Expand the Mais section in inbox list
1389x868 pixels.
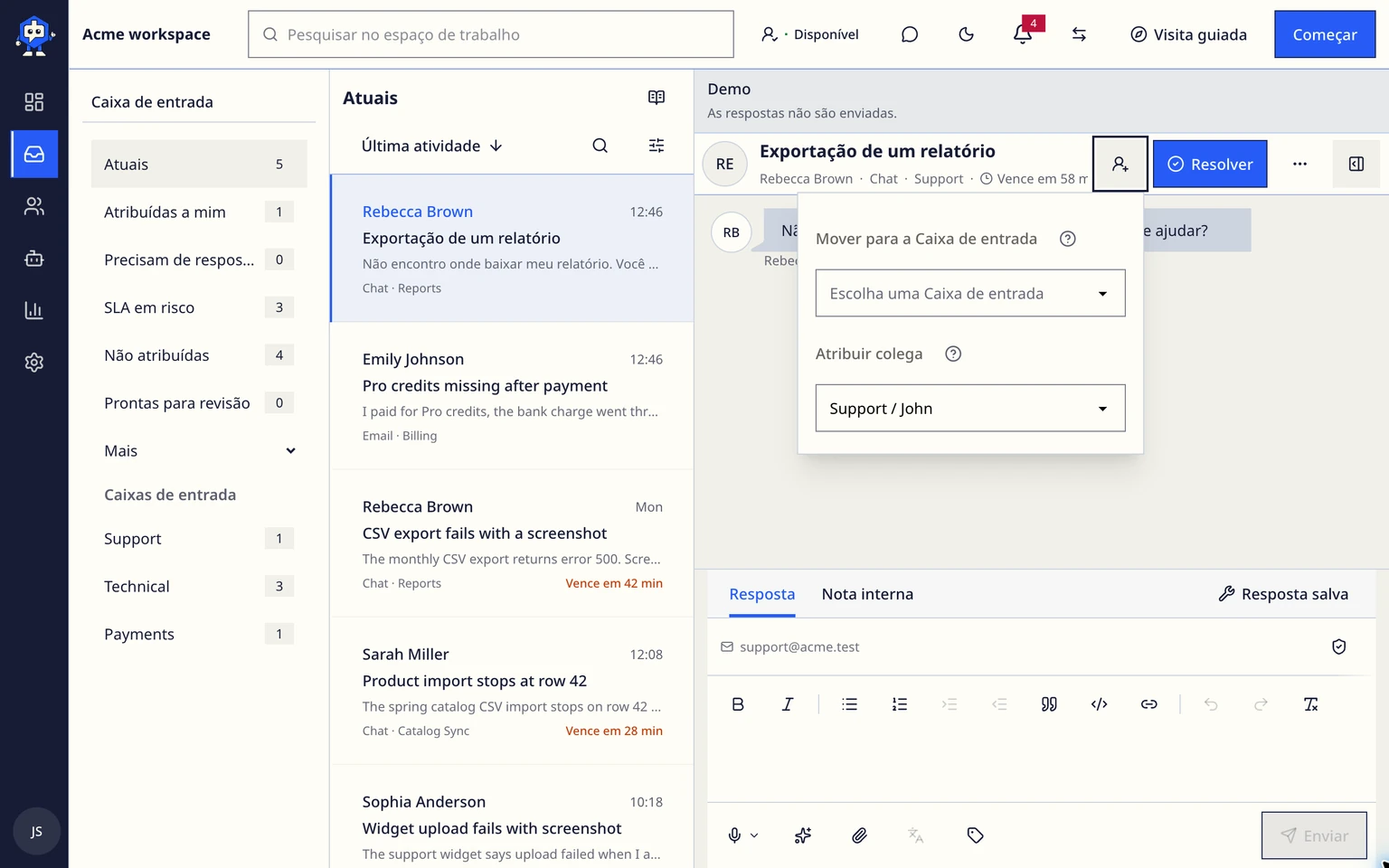click(199, 451)
